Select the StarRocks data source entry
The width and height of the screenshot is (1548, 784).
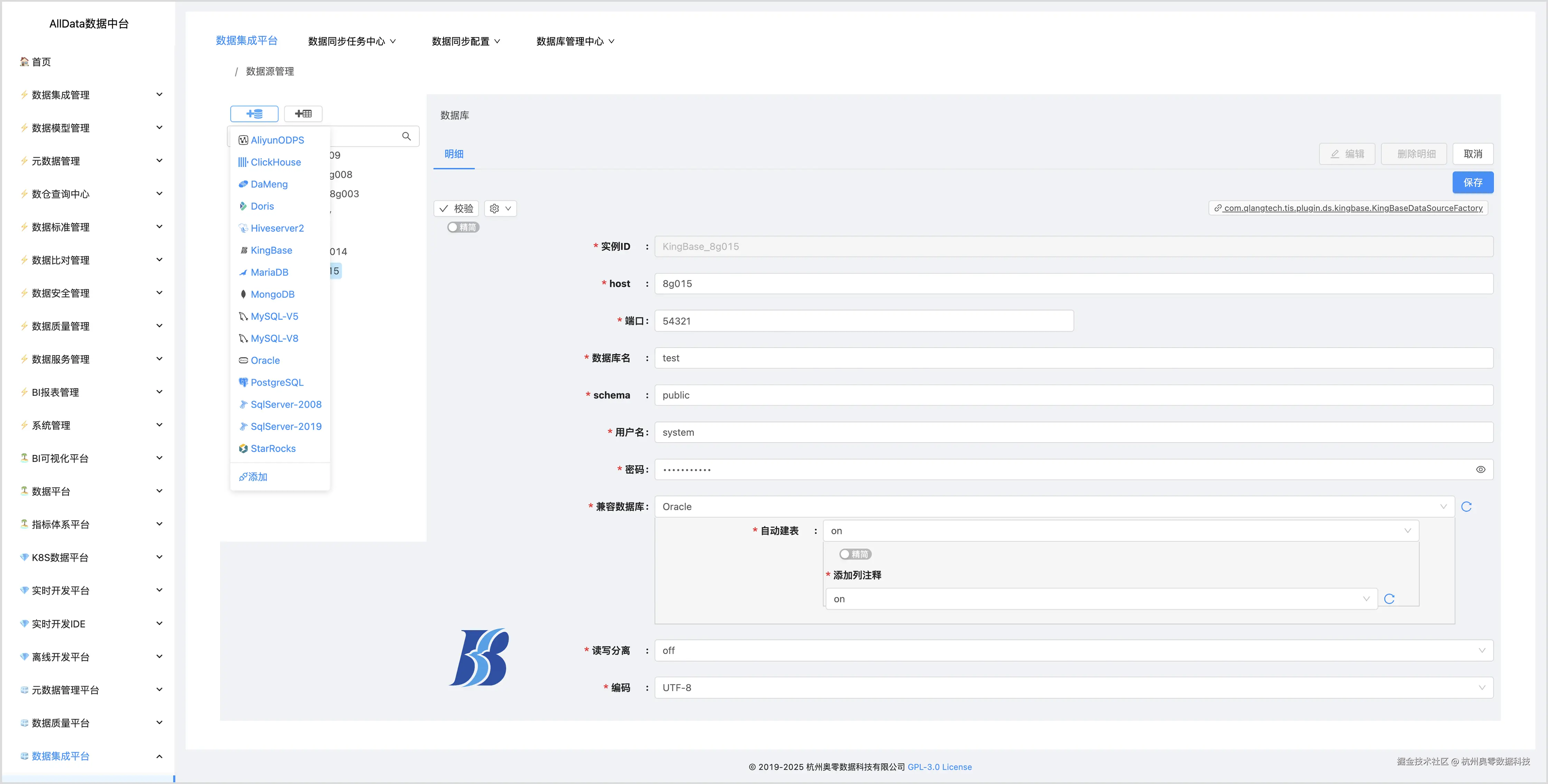coord(273,448)
